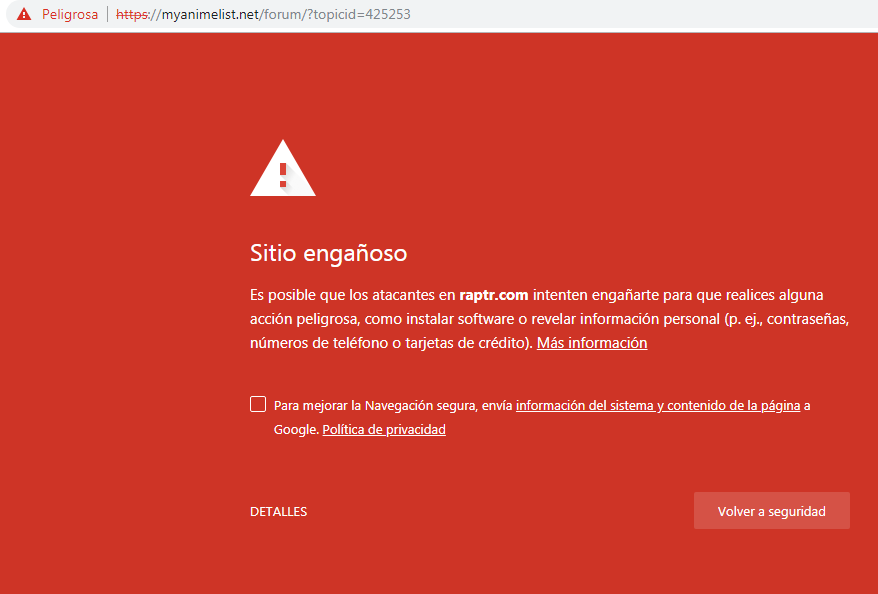Expand DETALLES to view more warning information
This screenshot has height=594, width=878.
pyautogui.click(x=277, y=511)
